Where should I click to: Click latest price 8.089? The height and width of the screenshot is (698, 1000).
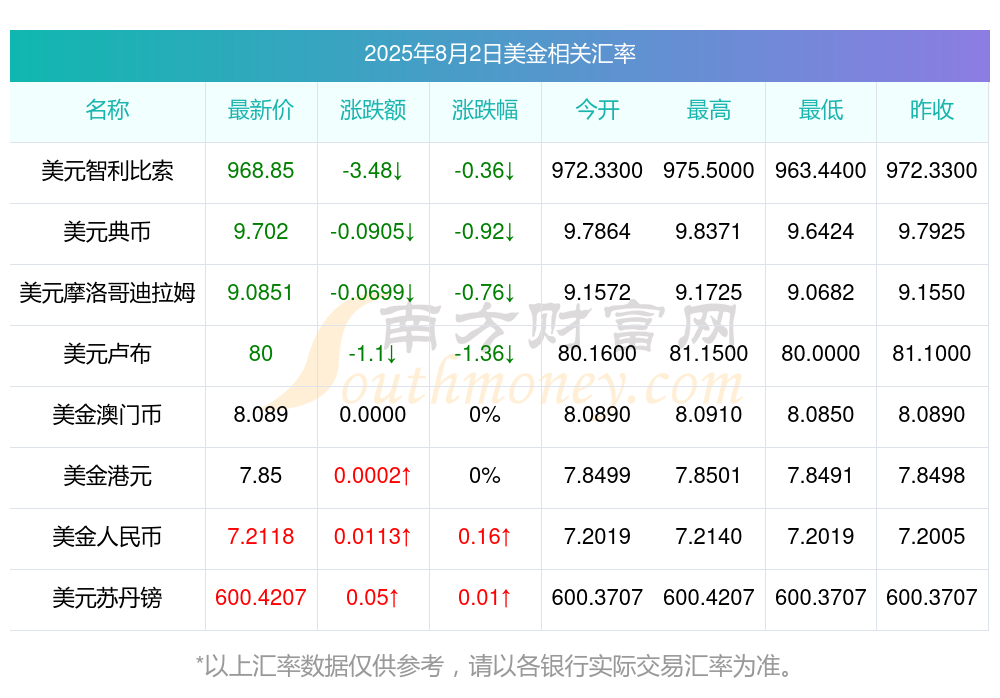tap(261, 414)
